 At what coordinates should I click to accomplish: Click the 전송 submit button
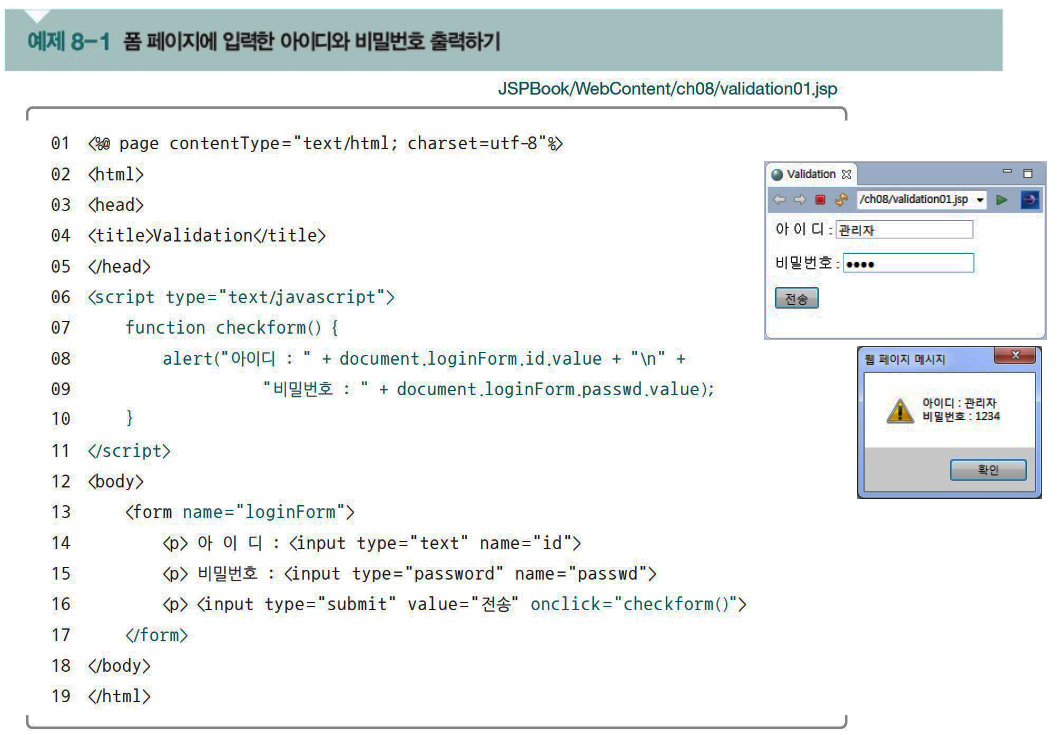796,298
